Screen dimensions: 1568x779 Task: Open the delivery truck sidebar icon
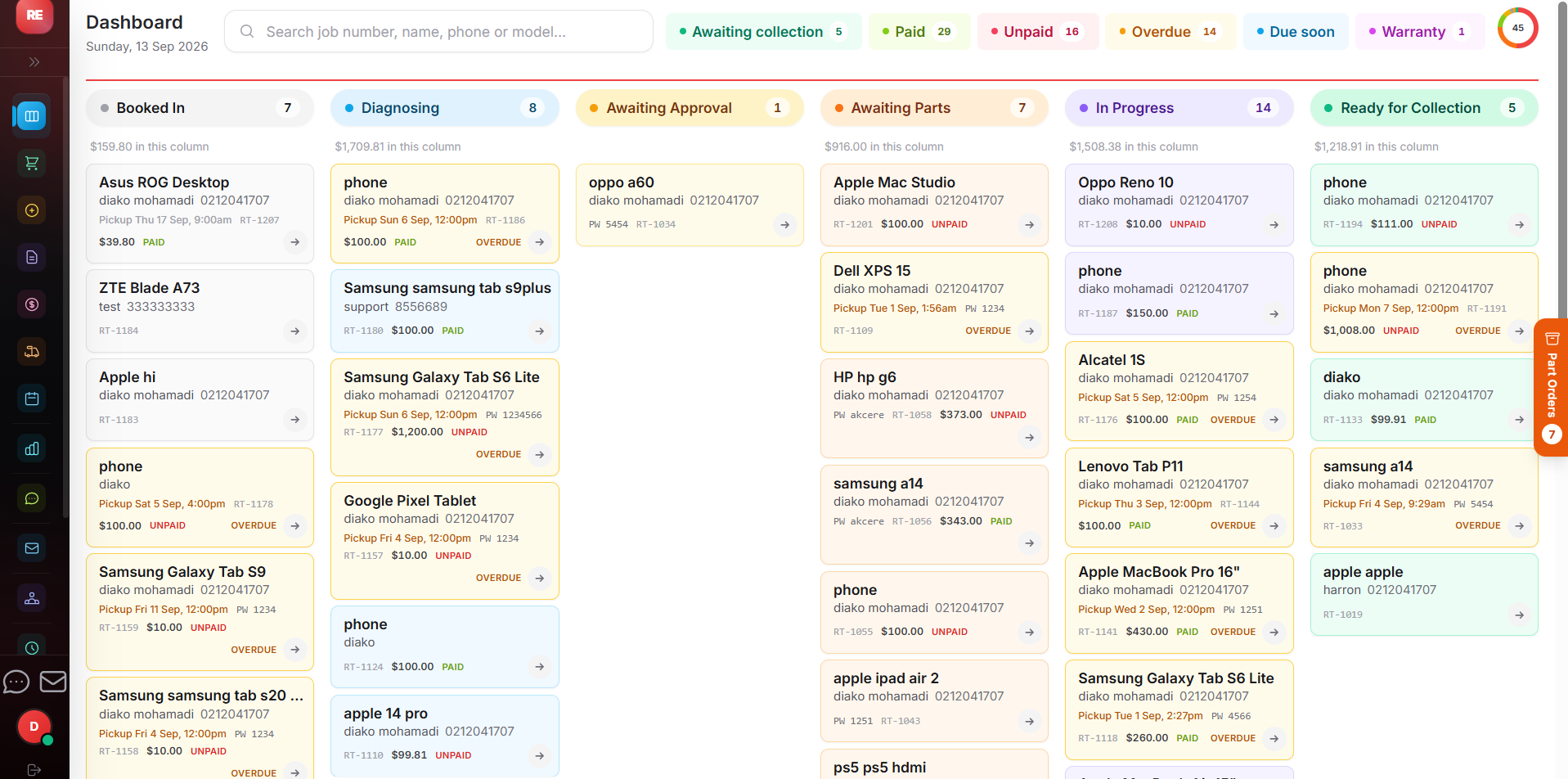click(x=32, y=351)
